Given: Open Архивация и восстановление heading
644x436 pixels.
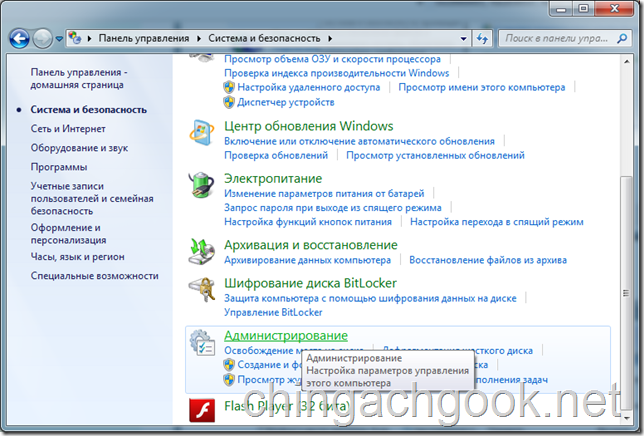Looking at the screenshot, I should (x=310, y=245).
